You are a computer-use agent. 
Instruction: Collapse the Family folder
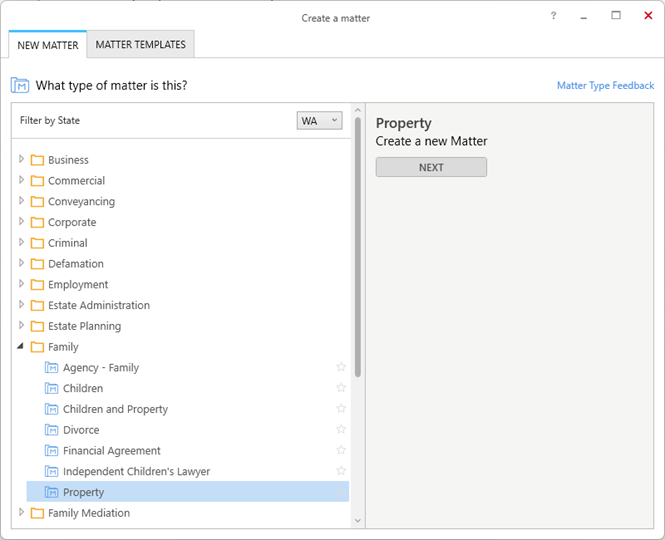point(20,347)
